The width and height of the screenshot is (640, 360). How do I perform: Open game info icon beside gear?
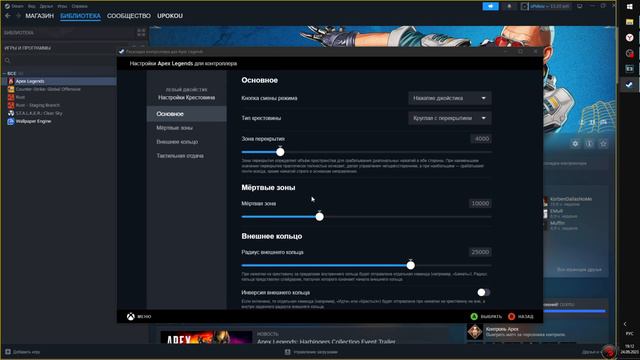click(x=589, y=144)
